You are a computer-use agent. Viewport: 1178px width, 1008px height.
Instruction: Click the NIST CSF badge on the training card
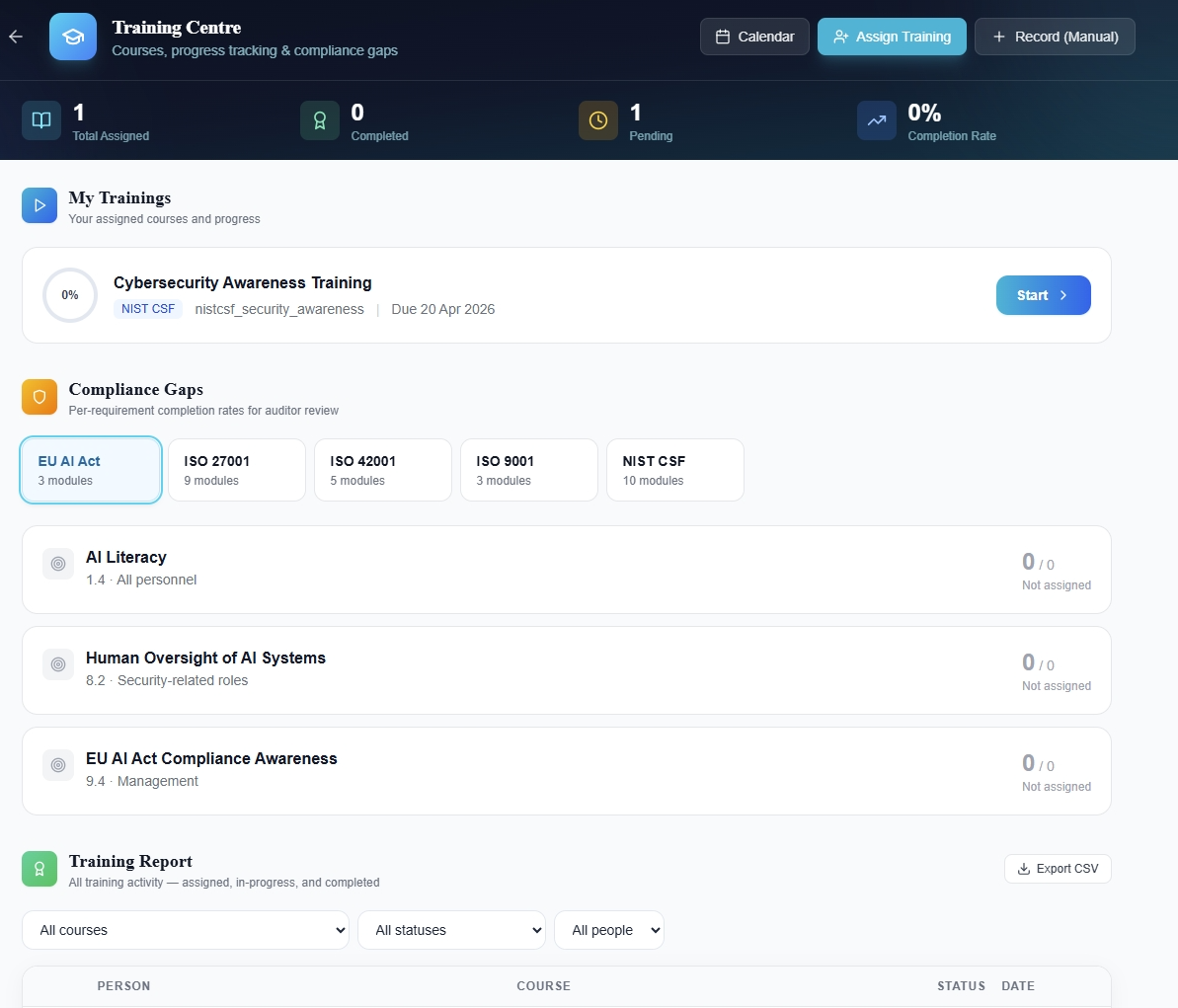pos(148,308)
